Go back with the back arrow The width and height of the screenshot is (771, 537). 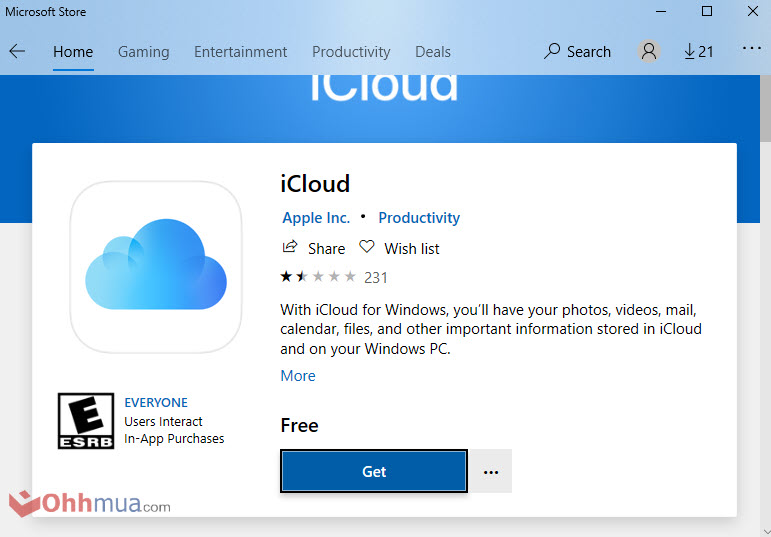click(17, 51)
